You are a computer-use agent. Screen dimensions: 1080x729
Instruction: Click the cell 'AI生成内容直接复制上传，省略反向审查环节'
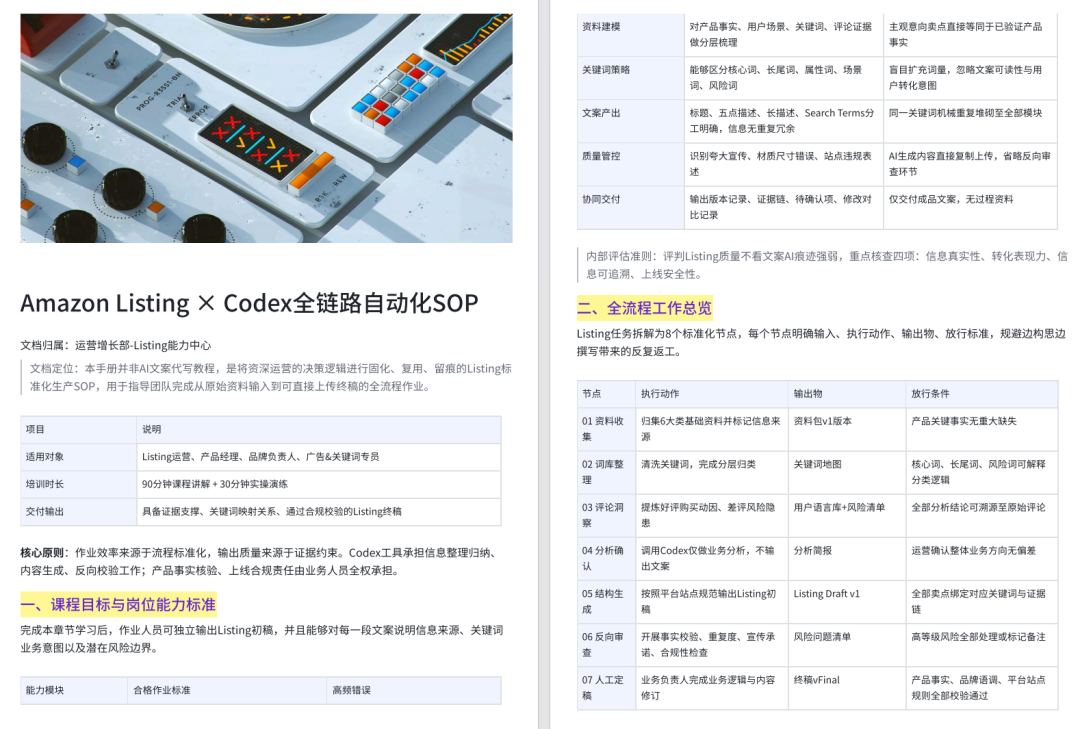970,165
